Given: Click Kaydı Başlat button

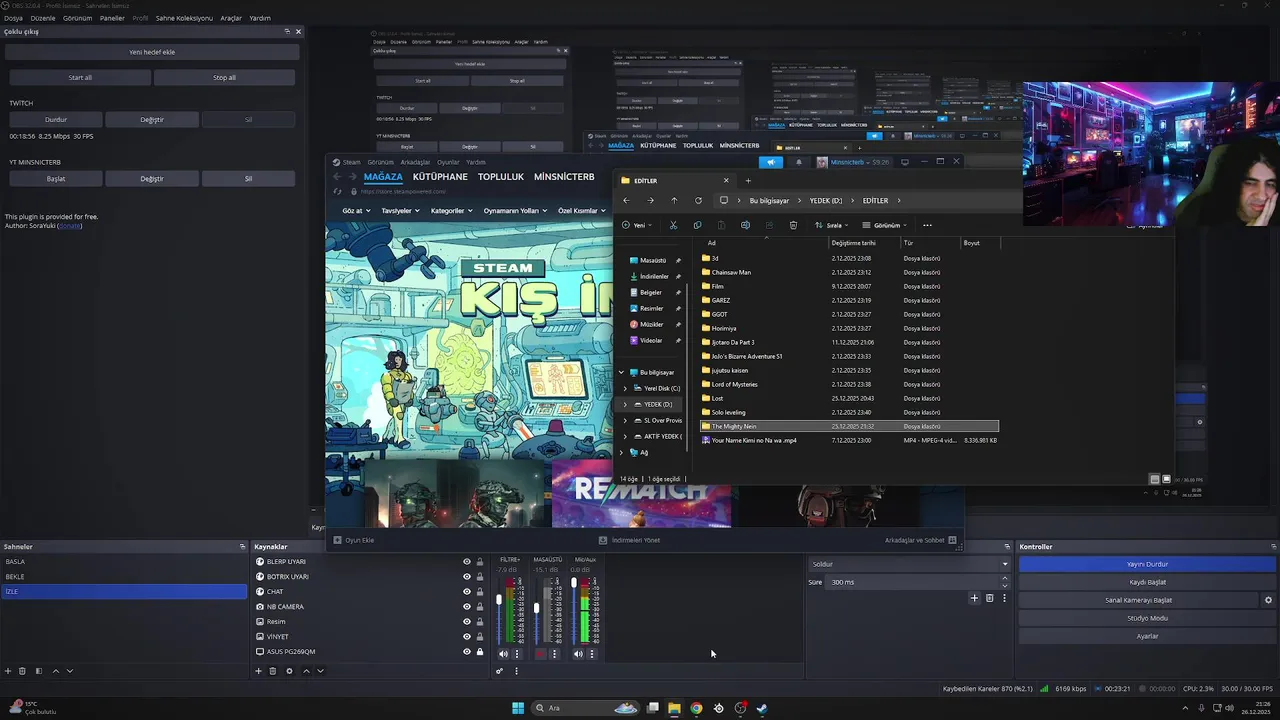Looking at the screenshot, I should pyautogui.click(x=1147, y=582).
